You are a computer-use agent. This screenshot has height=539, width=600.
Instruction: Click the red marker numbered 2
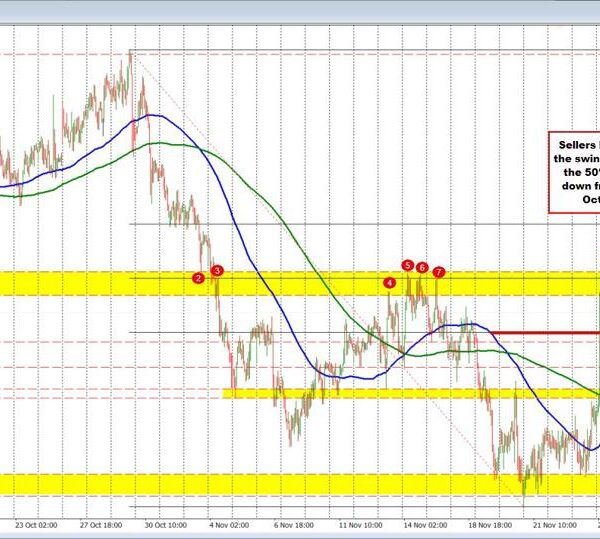tap(199, 278)
